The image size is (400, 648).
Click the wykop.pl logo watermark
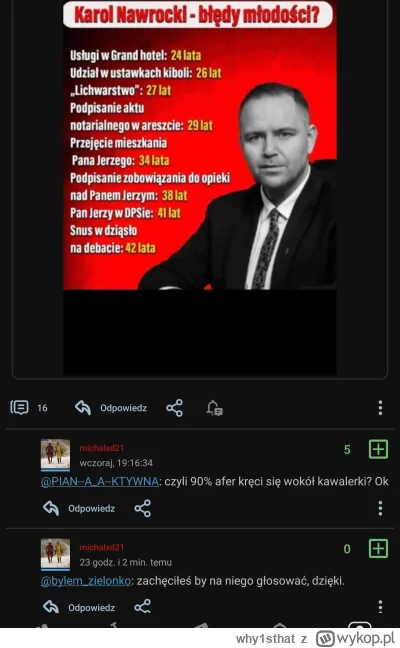(x=355, y=638)
